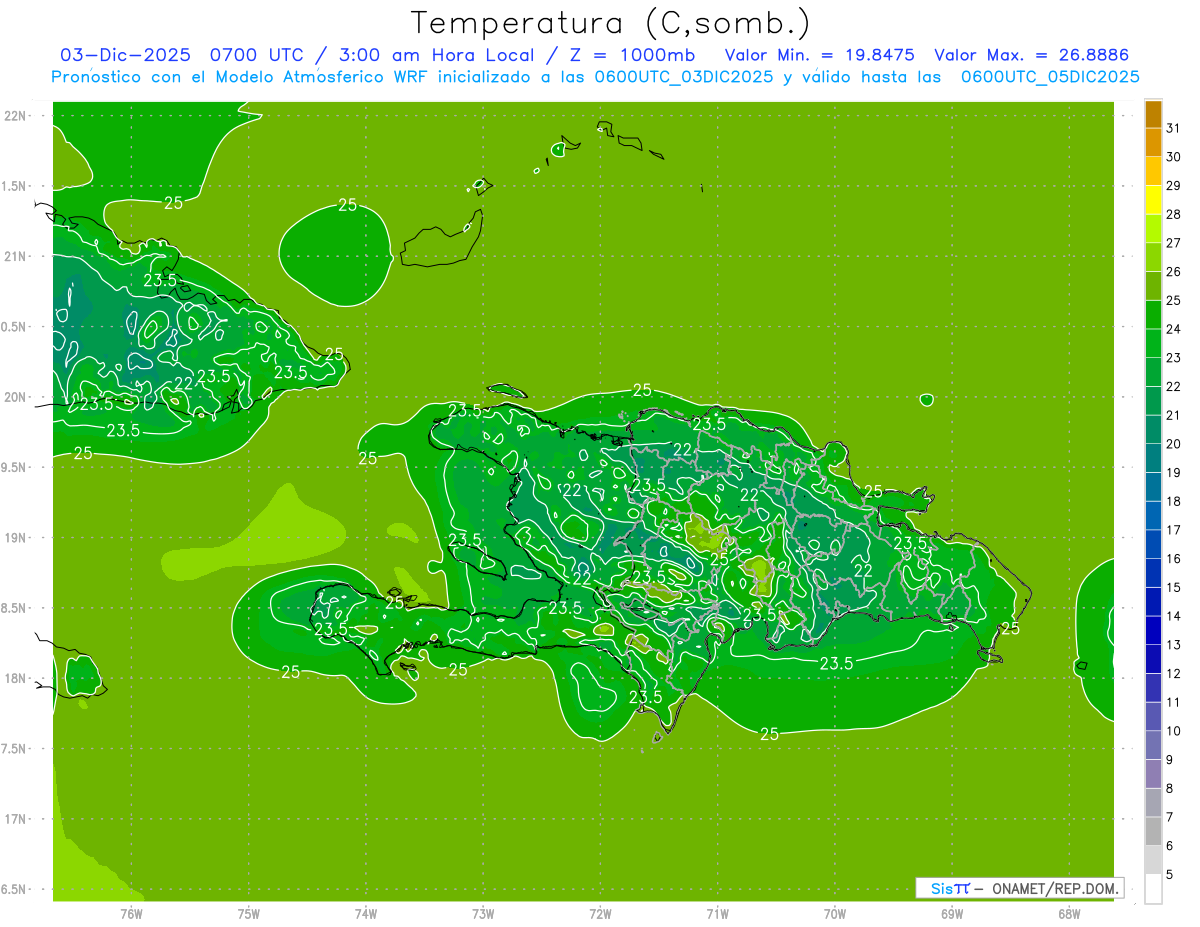This screenshot has width=1200, height=927.
Task: Click the '0600UTC_03DIC2025' initialization timestamp
Action: coord(683,77)
